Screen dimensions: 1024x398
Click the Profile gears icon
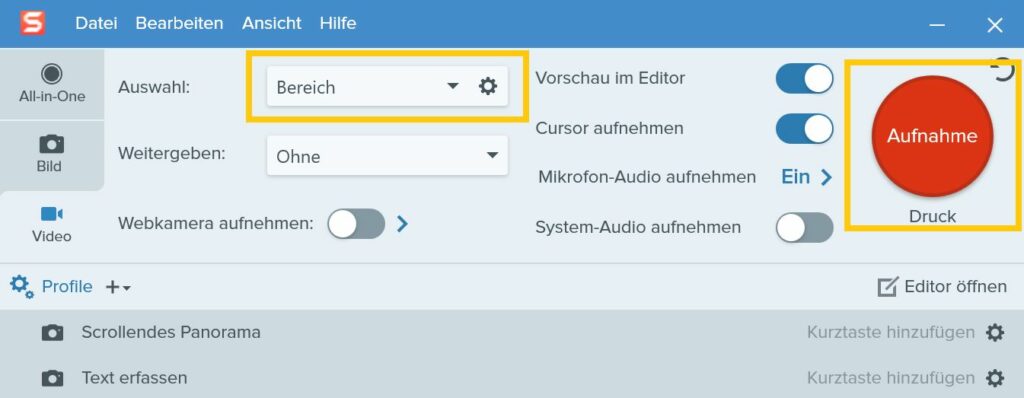(x=22, y=286)
